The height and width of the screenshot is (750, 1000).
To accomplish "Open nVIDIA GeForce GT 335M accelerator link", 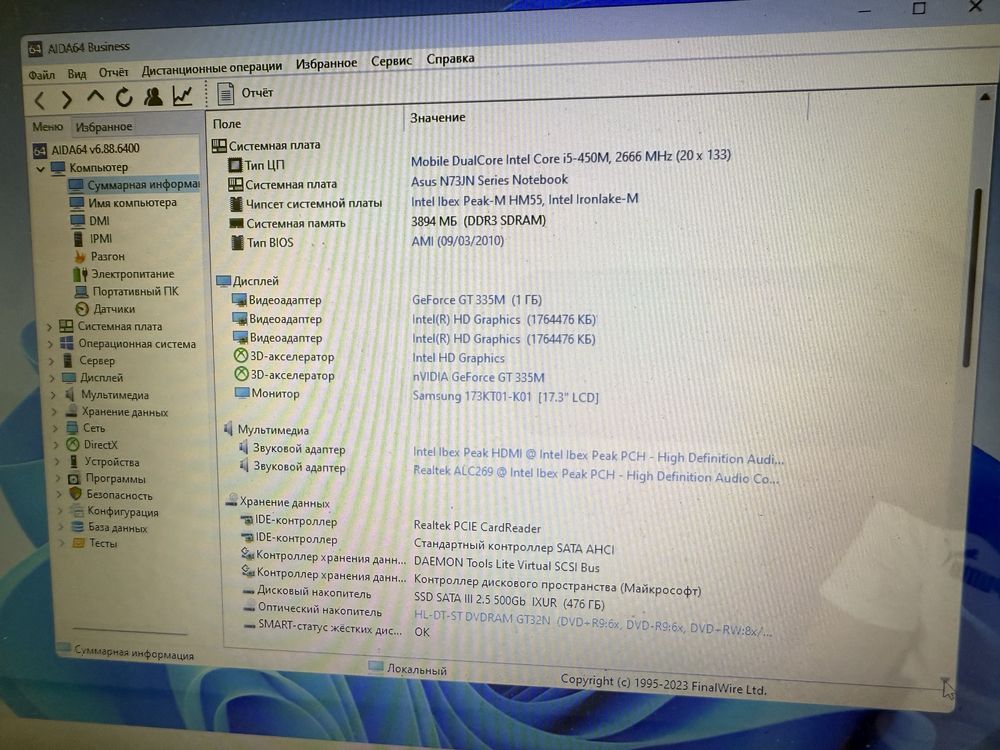I will 478,378.
